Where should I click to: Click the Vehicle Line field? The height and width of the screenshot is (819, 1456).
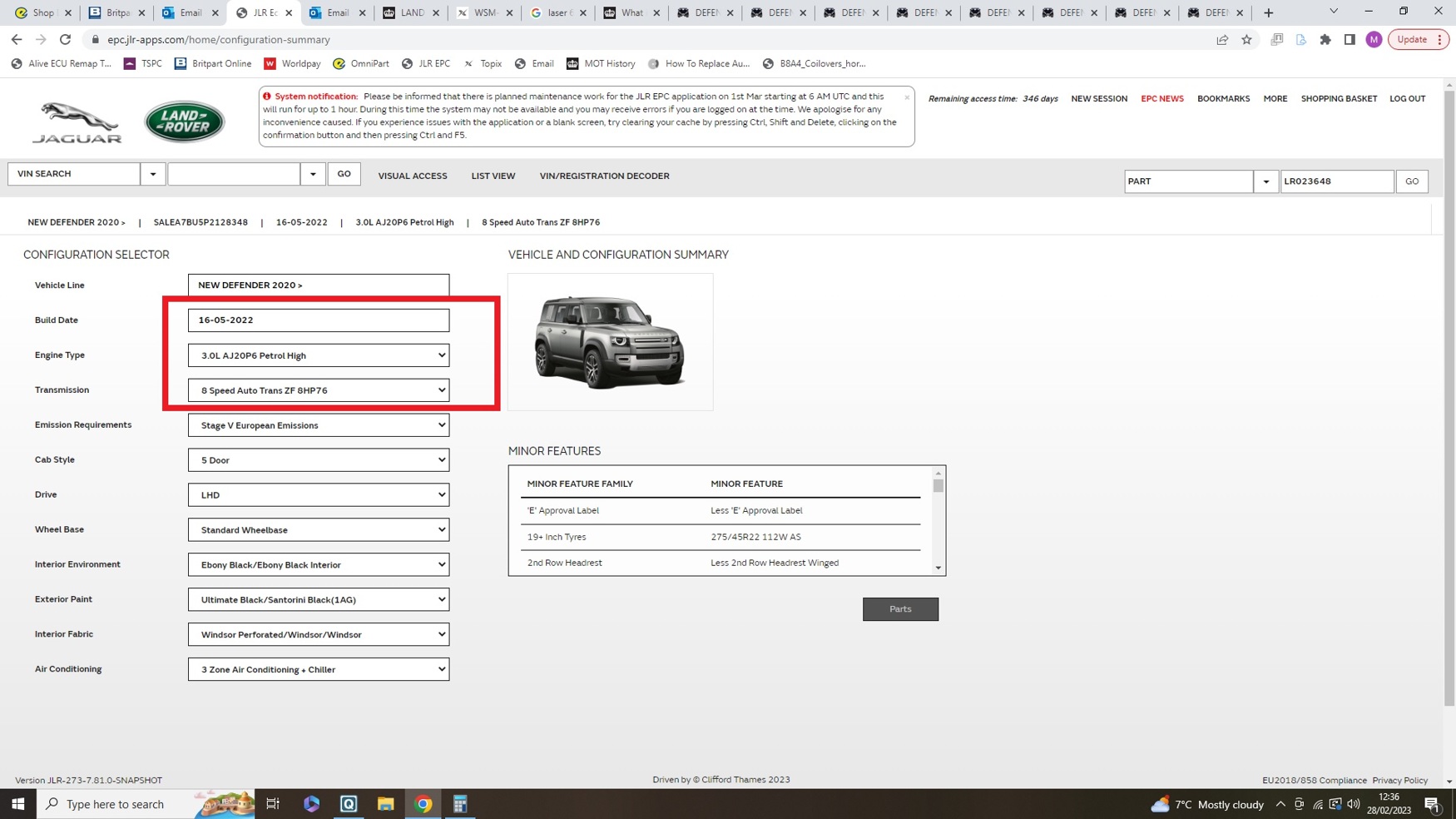pyautogui.click(x=319, y=285)
